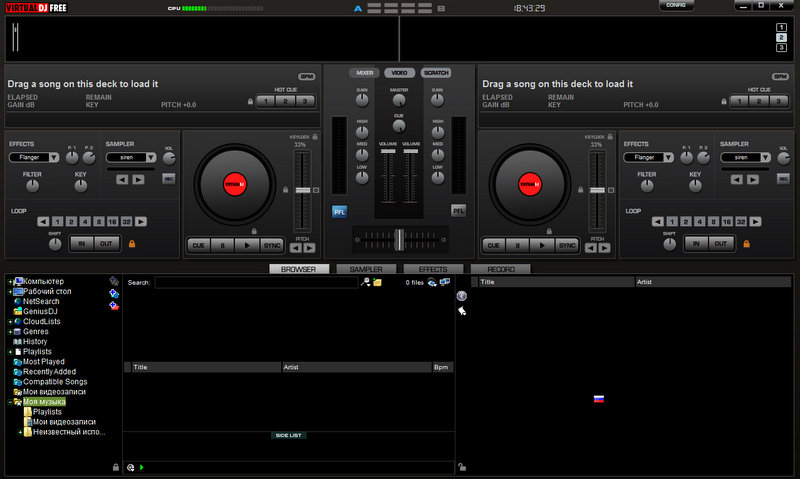The width and height of the screenshot is (800, 479).
Task: Select waveform layout 1 button
Action: coord(781,28)
